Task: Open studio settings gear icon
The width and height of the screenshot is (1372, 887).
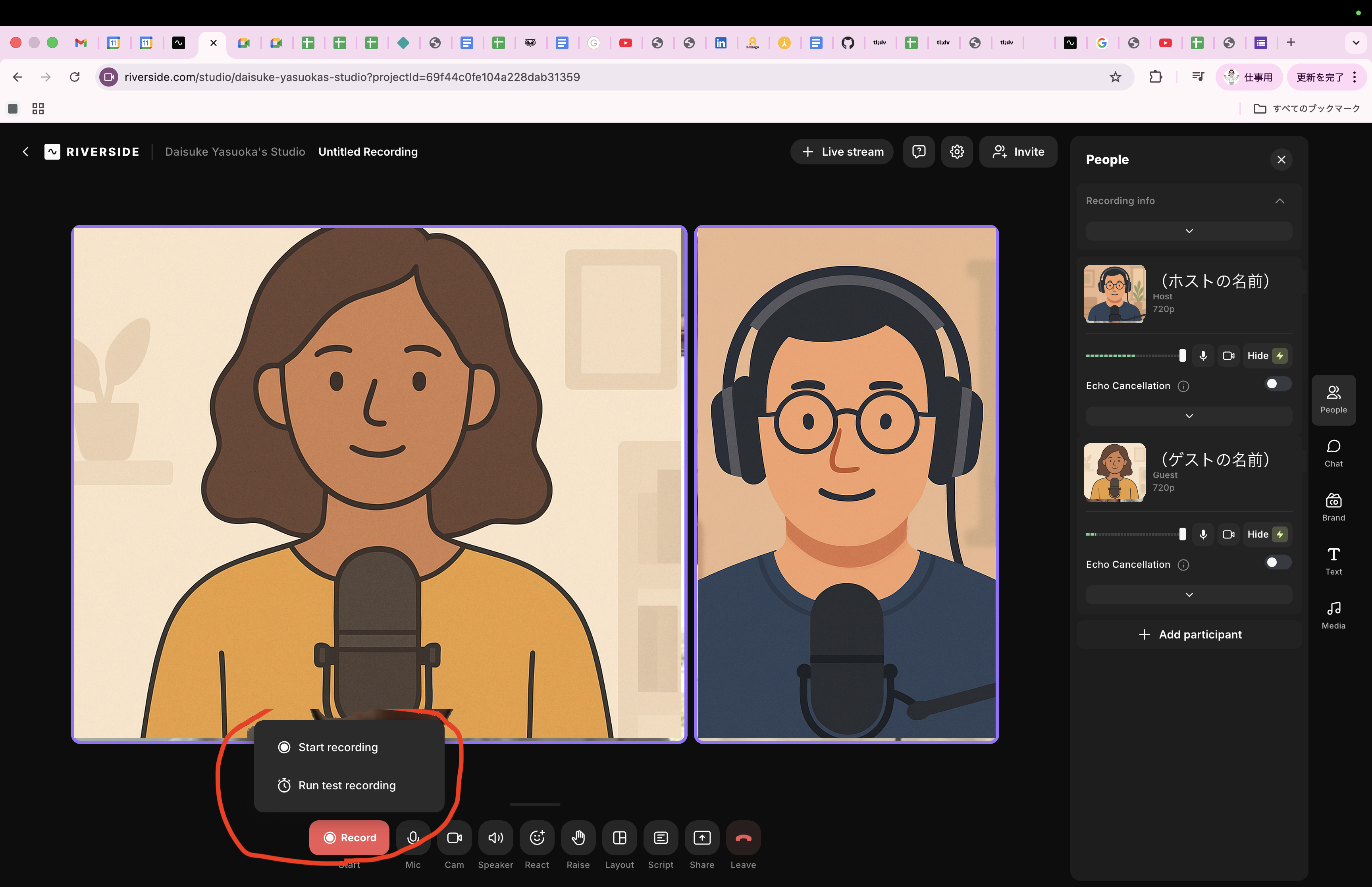Action: tap(957, 152)
